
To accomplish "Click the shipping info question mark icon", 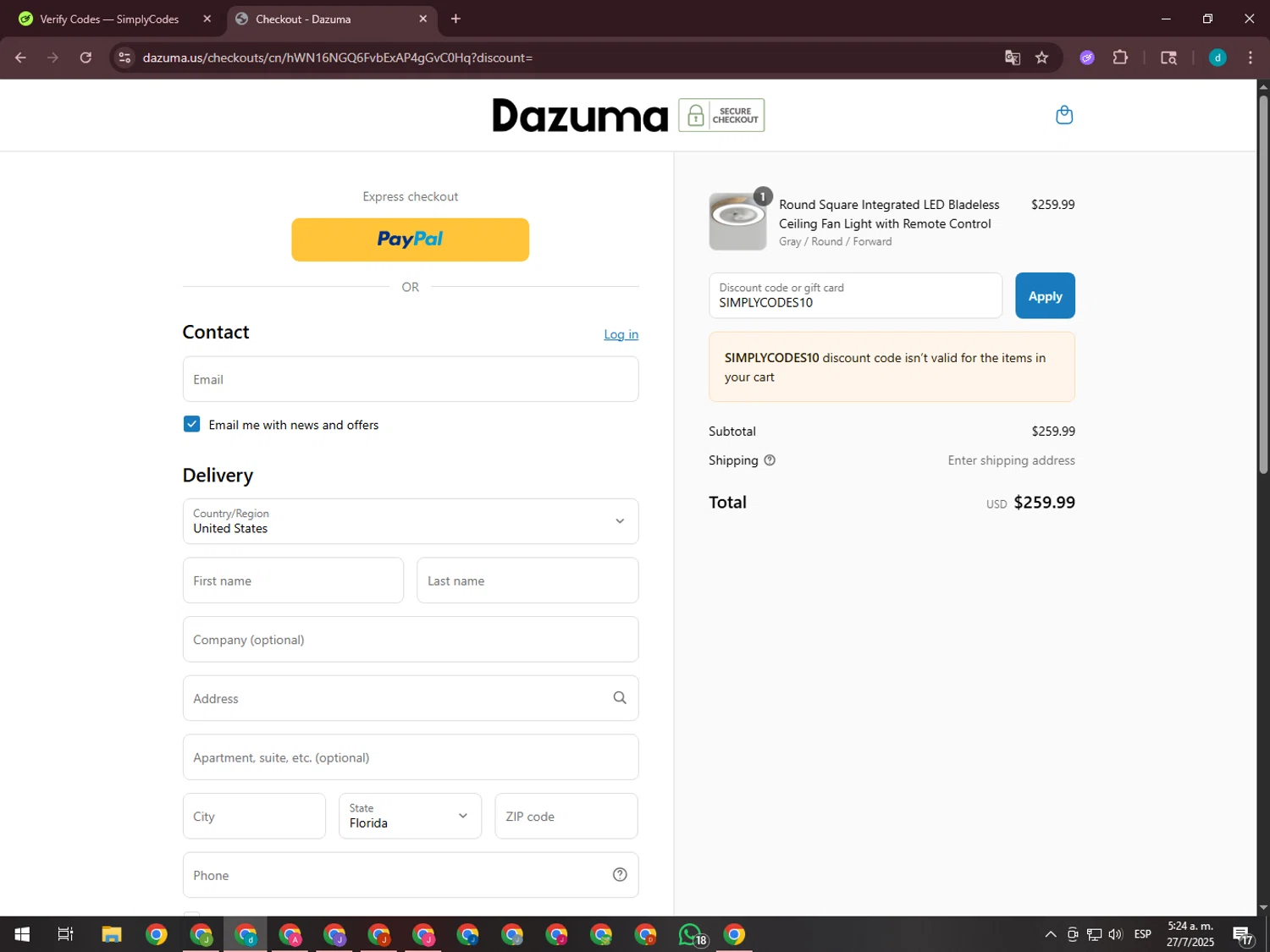I will pyautogui.click(x=770, y=460).
